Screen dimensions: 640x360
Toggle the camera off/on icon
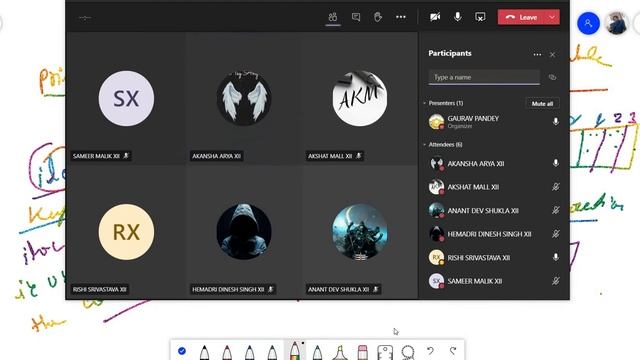[x=435, y=17]
